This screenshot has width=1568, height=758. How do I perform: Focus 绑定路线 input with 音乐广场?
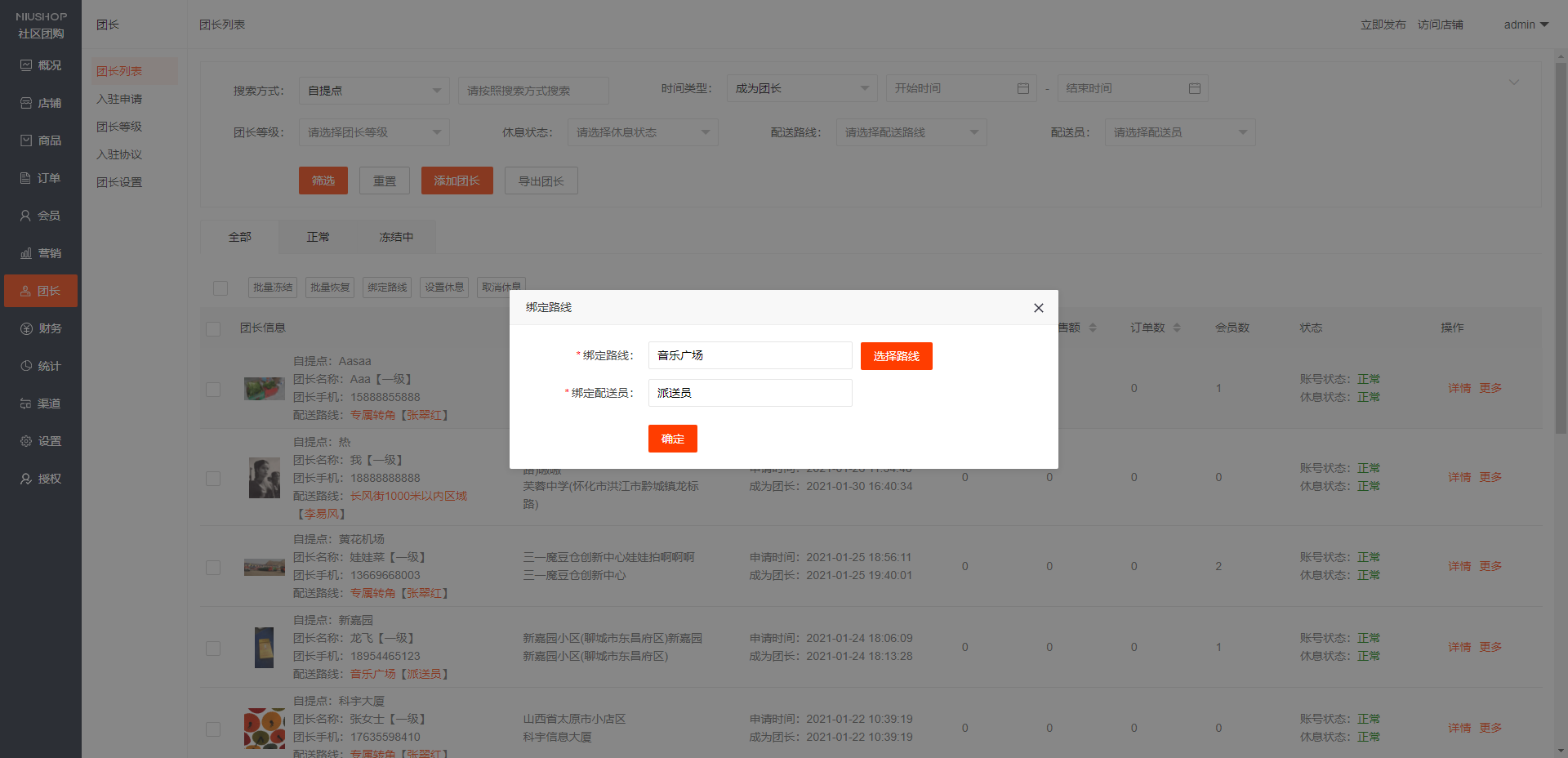click(x=751, y=355)
